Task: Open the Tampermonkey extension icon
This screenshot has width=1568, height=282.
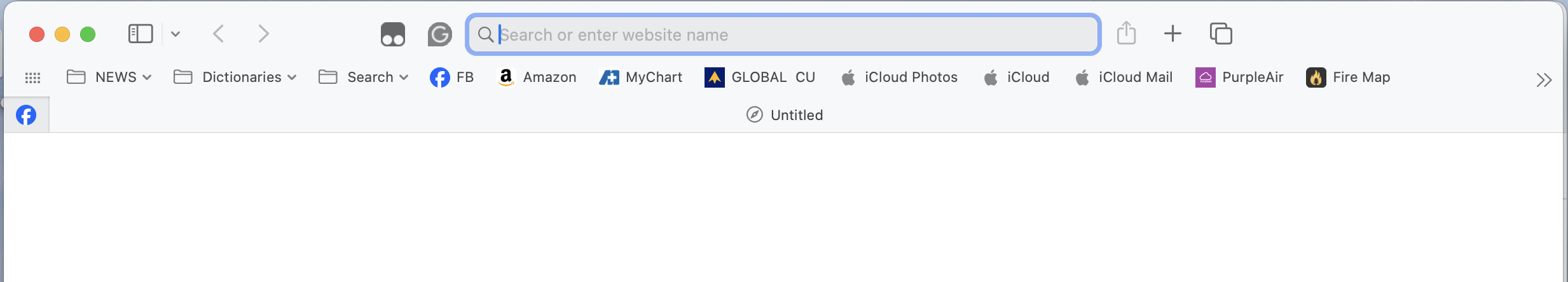Action: [x=393, y=34]
